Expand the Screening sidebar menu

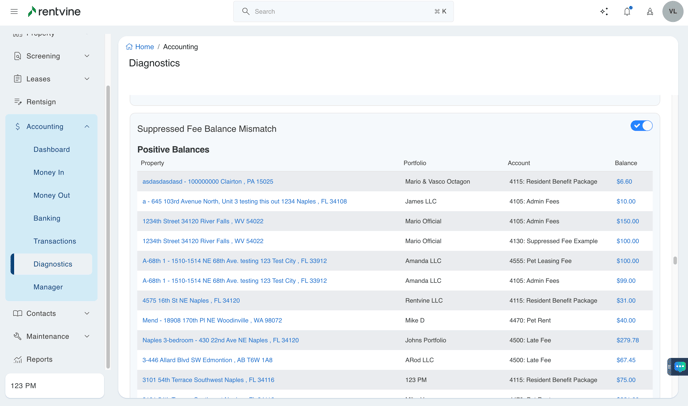tap(87, 56)
